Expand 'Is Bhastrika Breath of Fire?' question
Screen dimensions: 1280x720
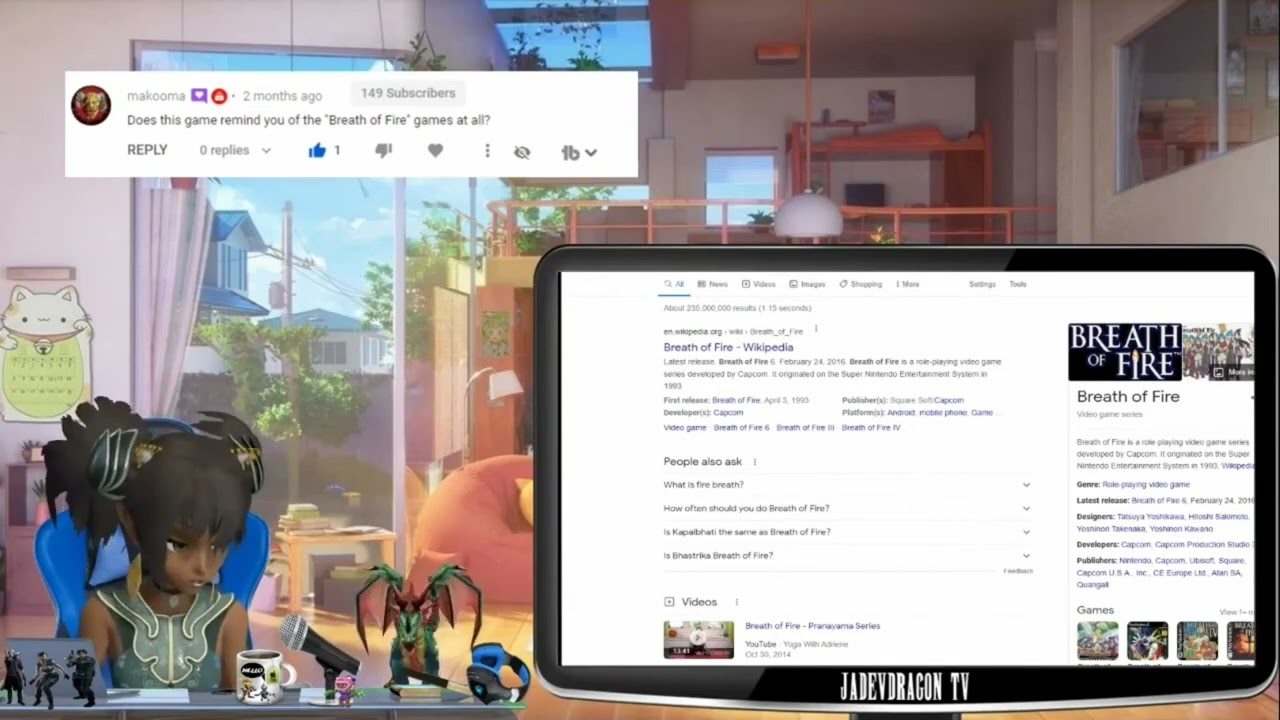coord(847,555)
